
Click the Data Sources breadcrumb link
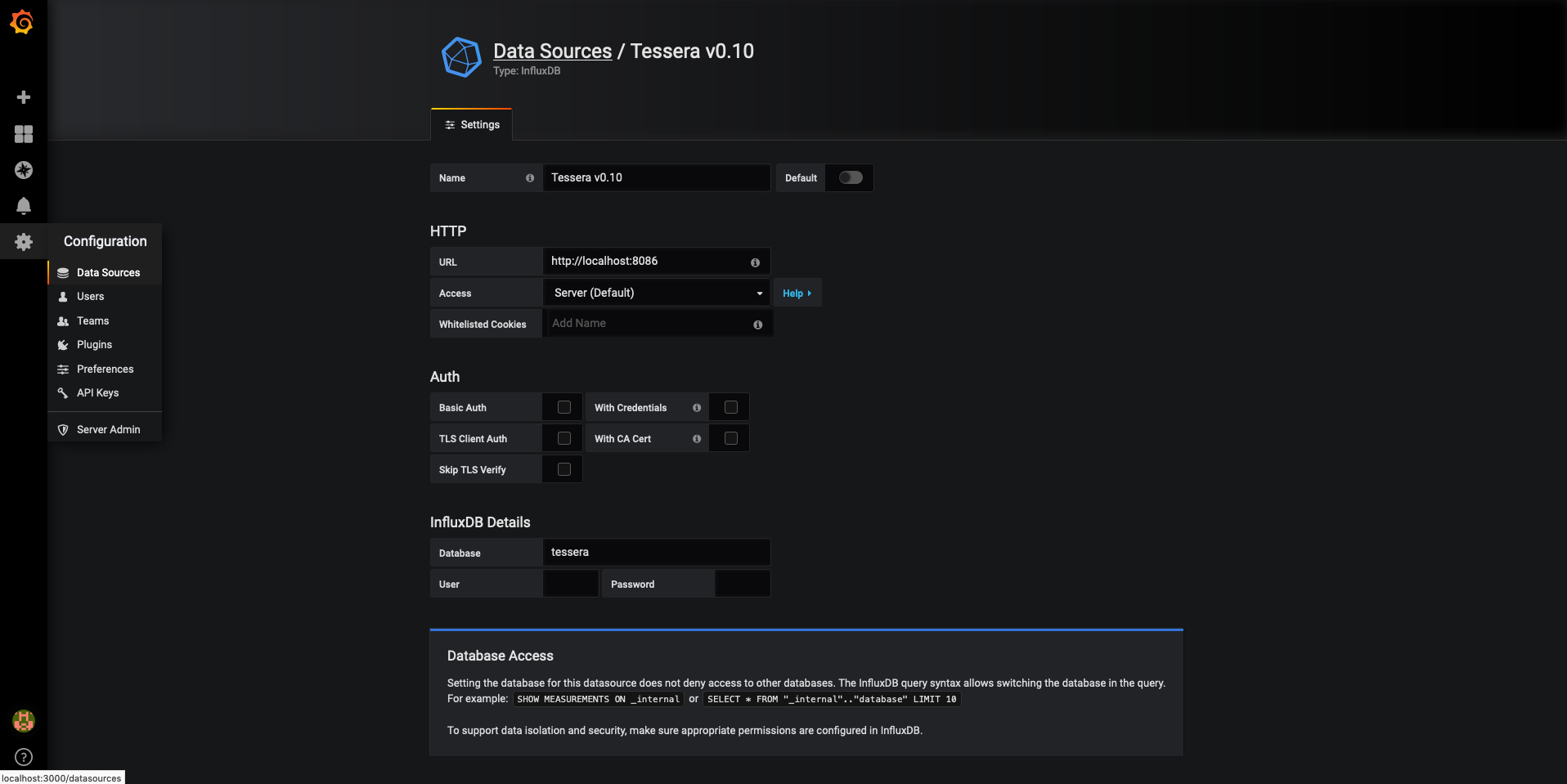(x=552, y=51)
